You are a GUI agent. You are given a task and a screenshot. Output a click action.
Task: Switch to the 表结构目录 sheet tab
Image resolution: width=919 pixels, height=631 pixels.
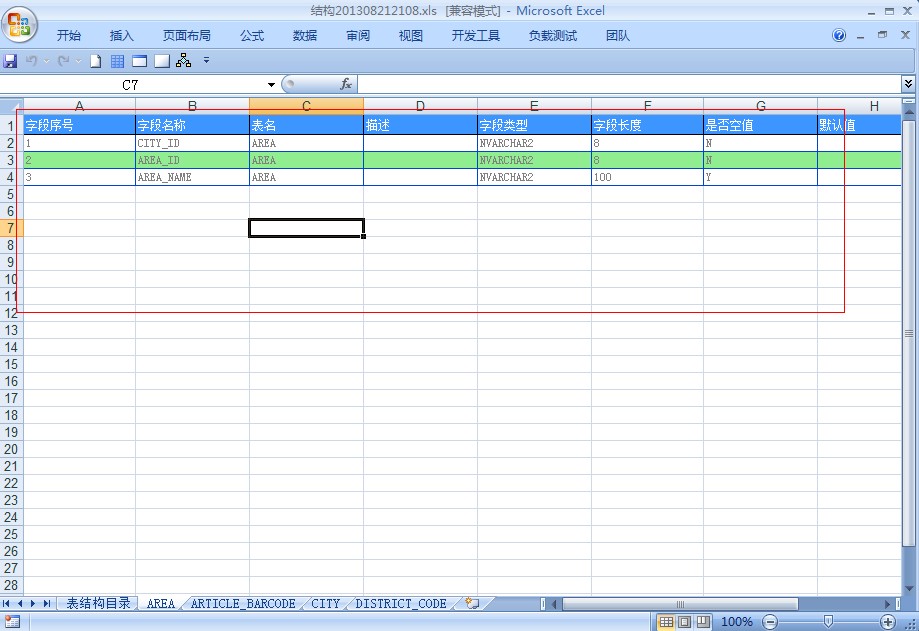pyautogui.click(x=98, y=603)
